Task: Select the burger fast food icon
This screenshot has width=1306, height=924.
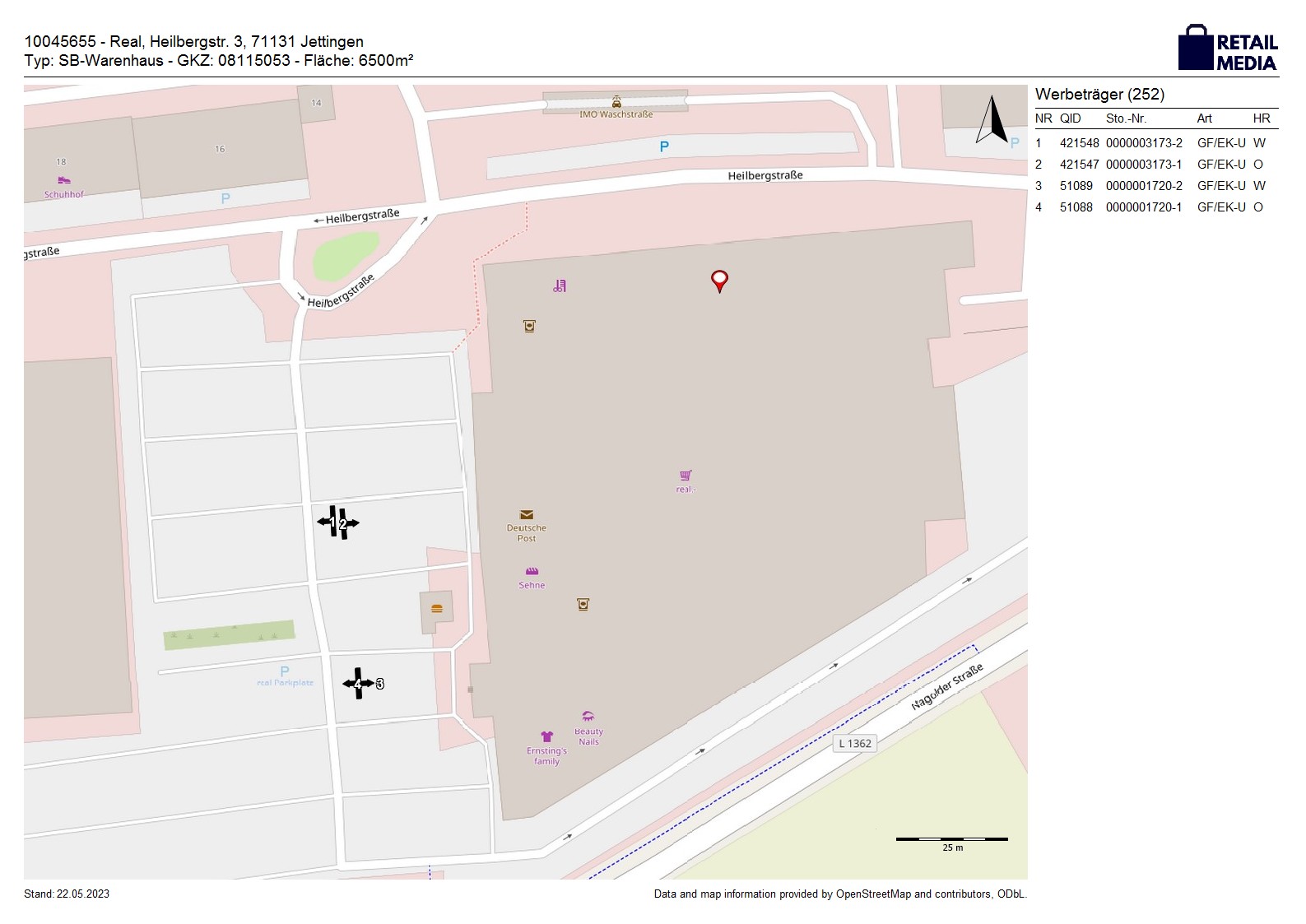Action: (437, 609)
